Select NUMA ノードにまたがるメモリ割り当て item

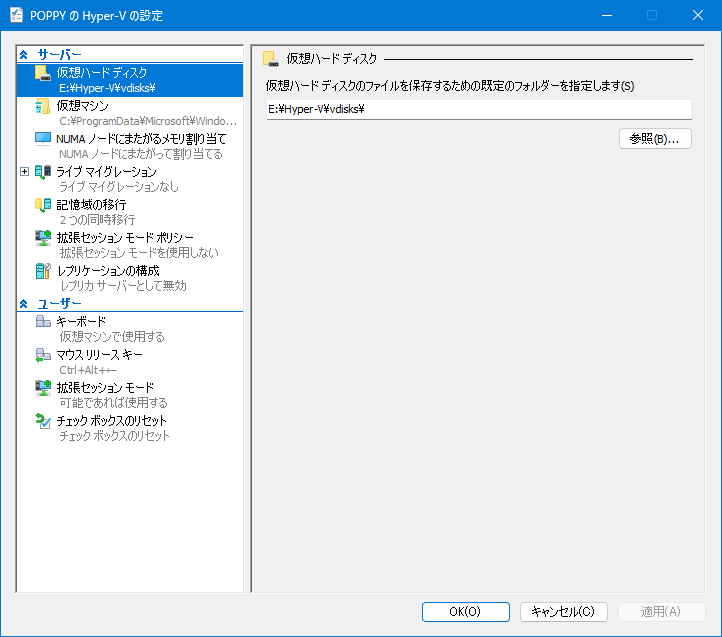(141, 139)
